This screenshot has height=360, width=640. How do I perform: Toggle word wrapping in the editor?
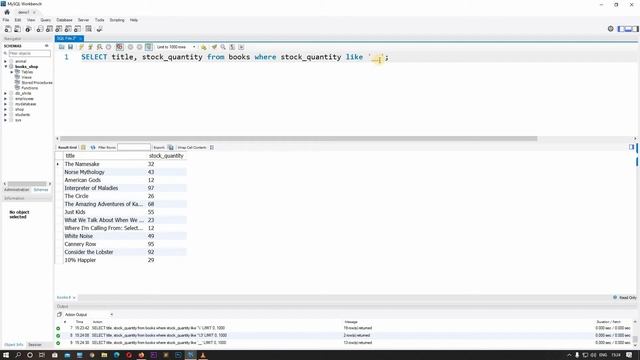[241, 47]
